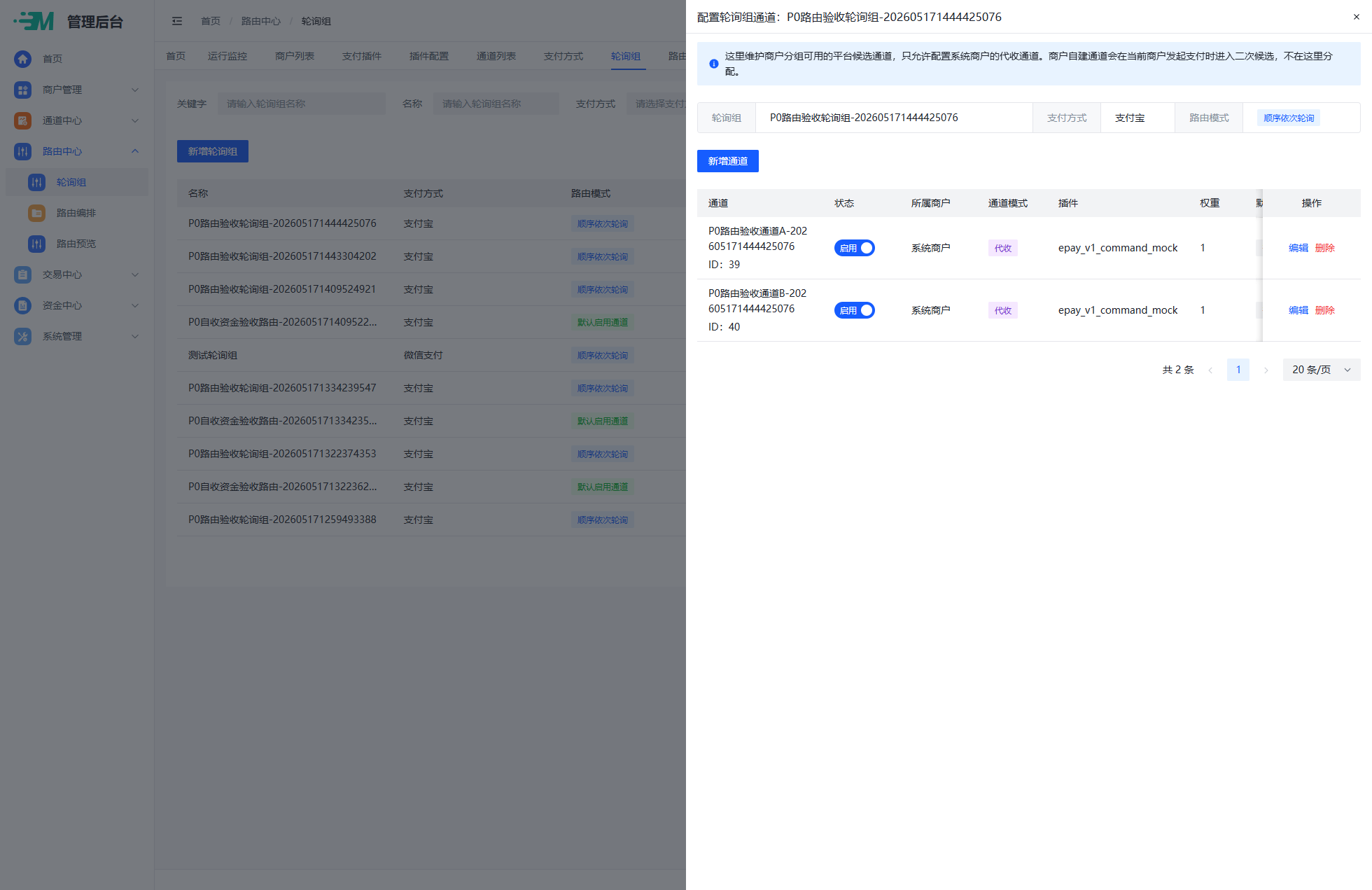
Task: Click the 代收 tag for channel ID 39
Action: (1003, 248)
